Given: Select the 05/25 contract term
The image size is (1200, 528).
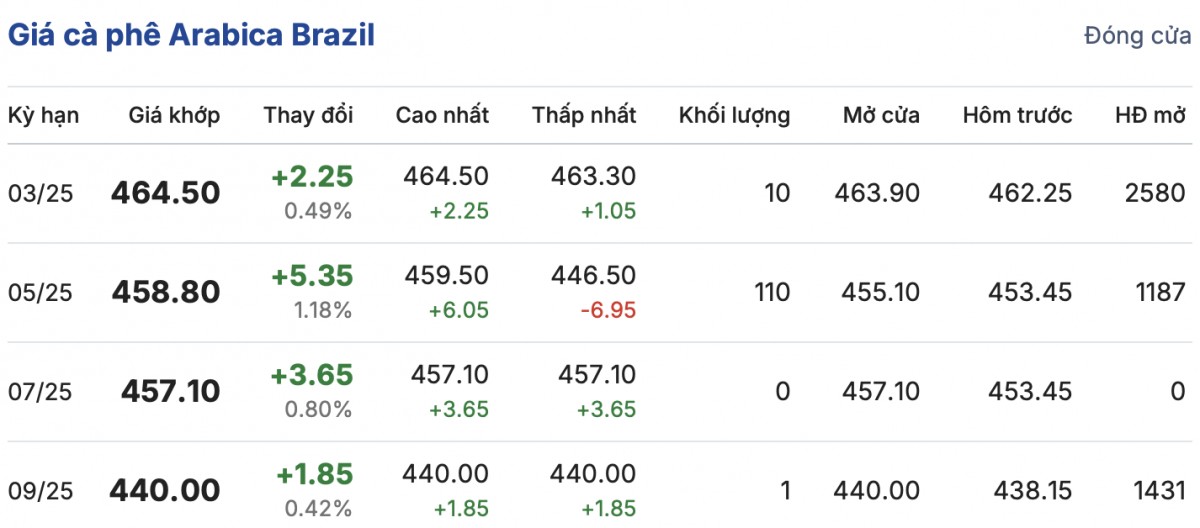Looking at the screenshot, I should pos(41,292).
